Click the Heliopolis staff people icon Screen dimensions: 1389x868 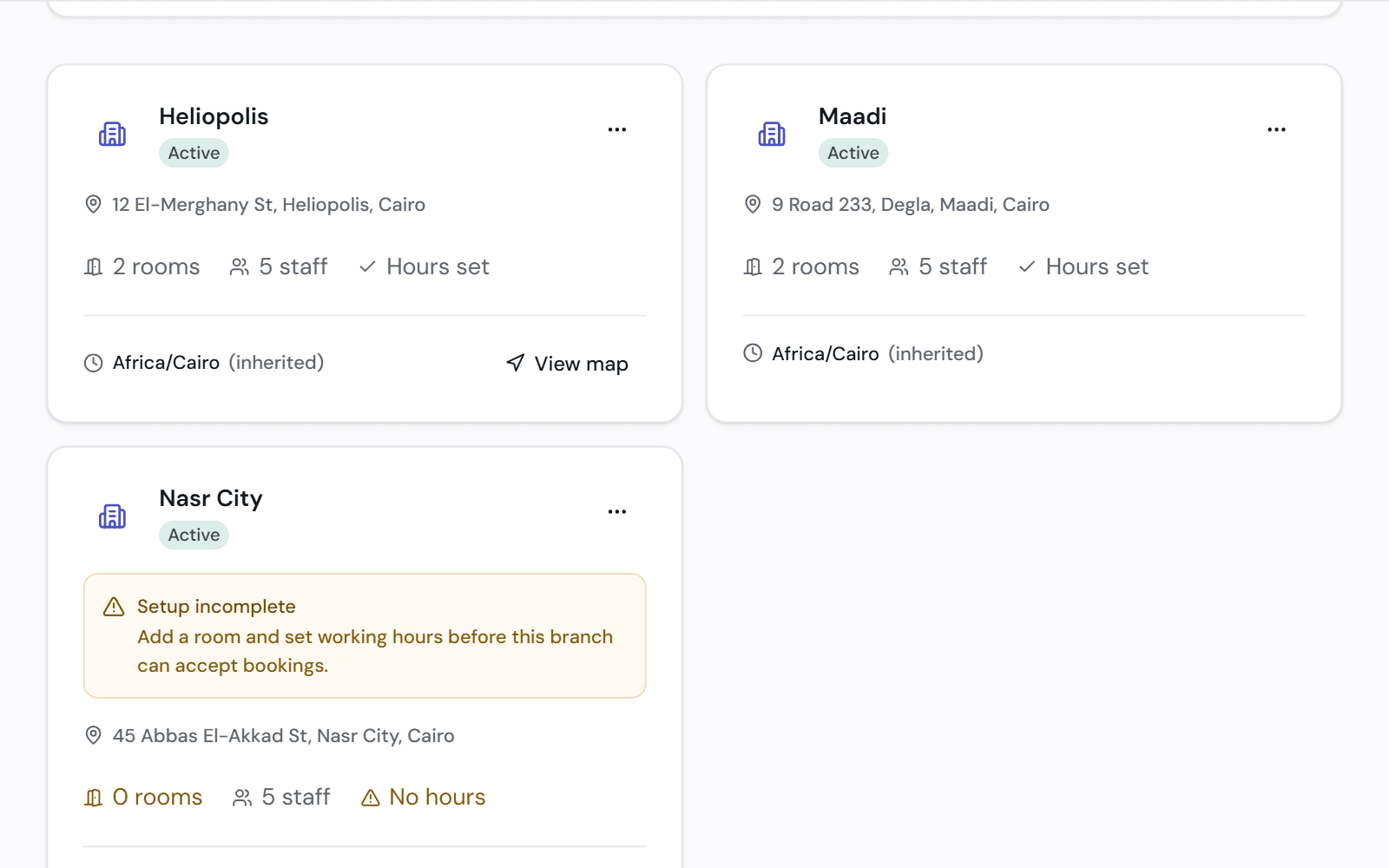240,266
